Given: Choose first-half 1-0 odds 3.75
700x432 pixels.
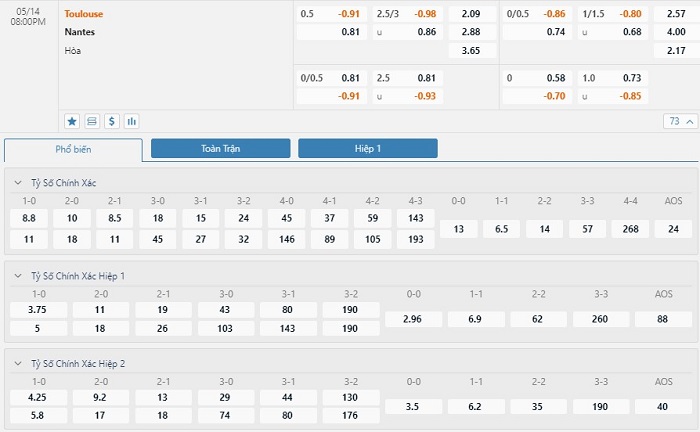Looking at the screenshot, I should click(38, 310).
